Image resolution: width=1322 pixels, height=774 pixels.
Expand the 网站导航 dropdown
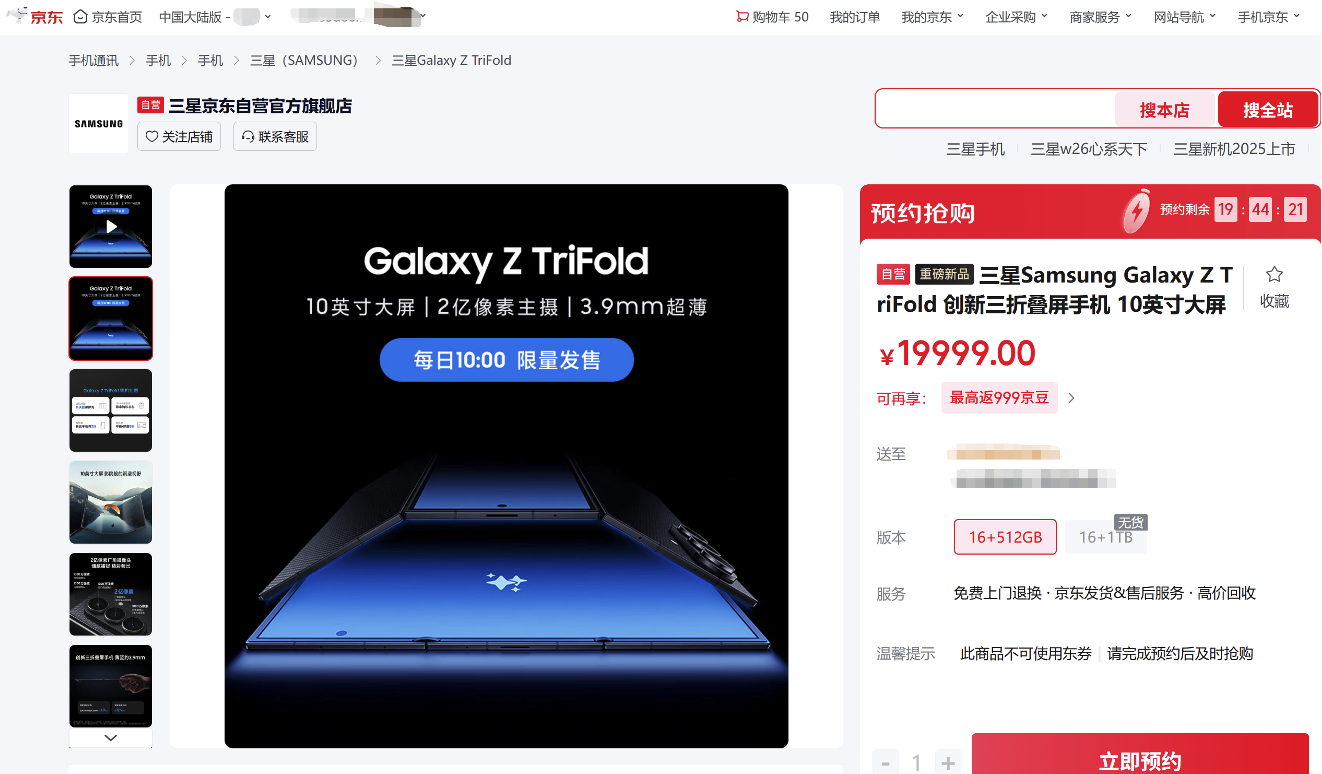(1185, 17)
